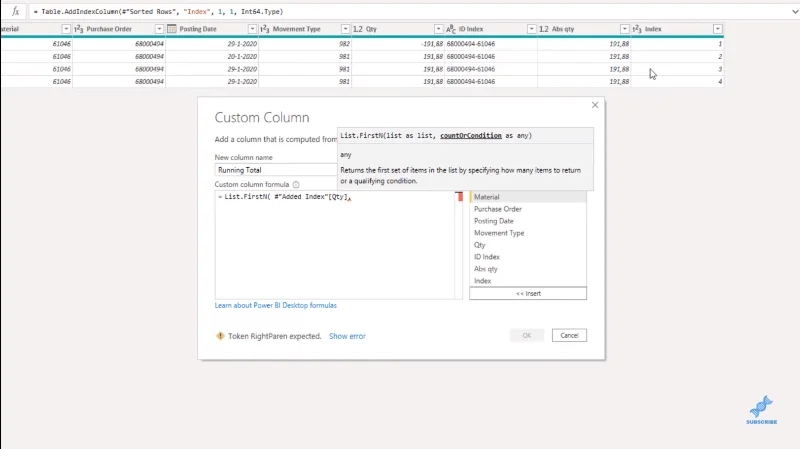The height and width of the screenshot is (449, 800).
Task: Open Learn about Power BI Desktop formulas
Action: tap(276, 305)
